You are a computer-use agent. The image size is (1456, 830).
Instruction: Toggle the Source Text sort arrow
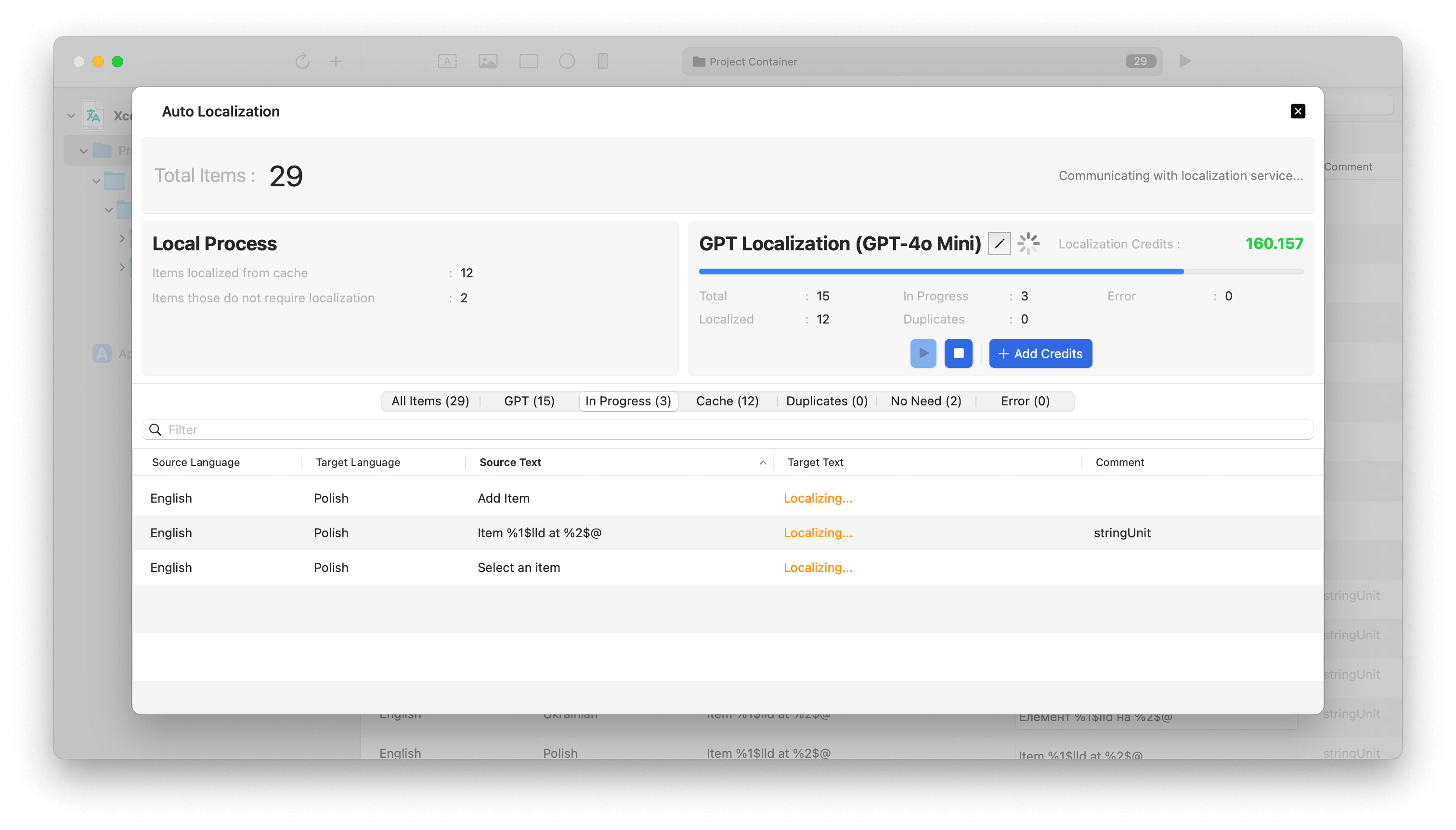pyautogui.click(x=762, y=463)
